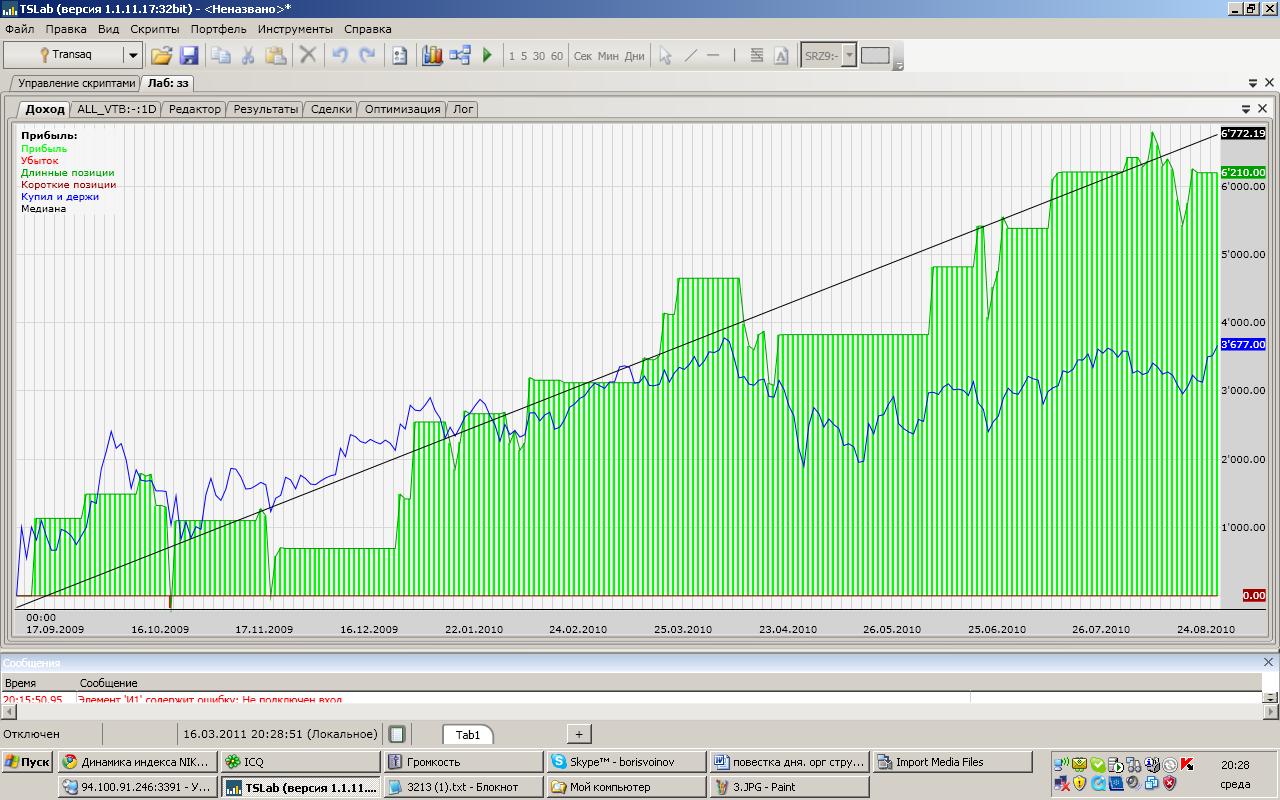The image size is (1280, 800).
Task: Open the document tab list dropdown arrow
Action: pyautogui.click(x=1253, y=83)
